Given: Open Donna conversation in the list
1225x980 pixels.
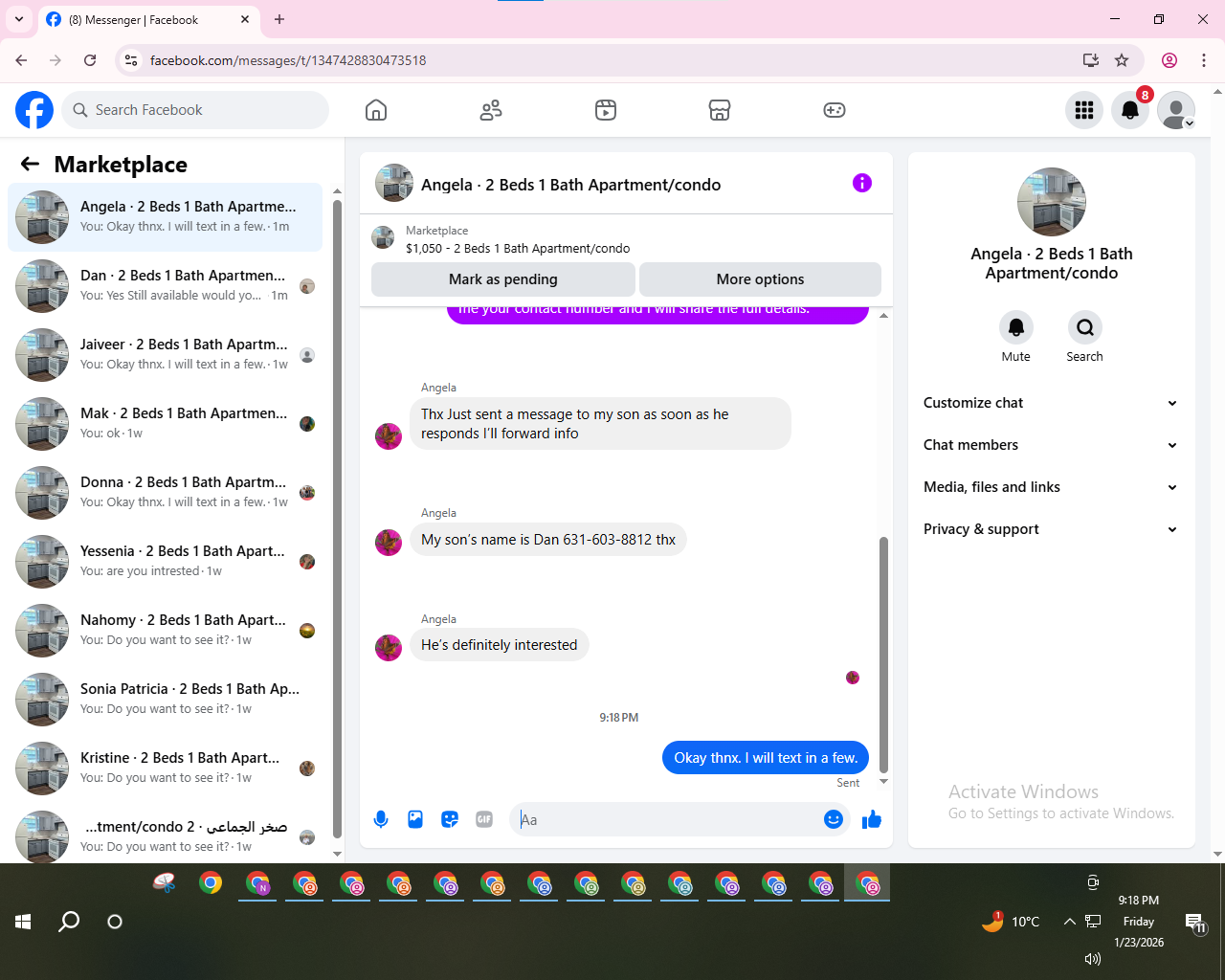Looking at the screenshot, I should pos(166,493).
